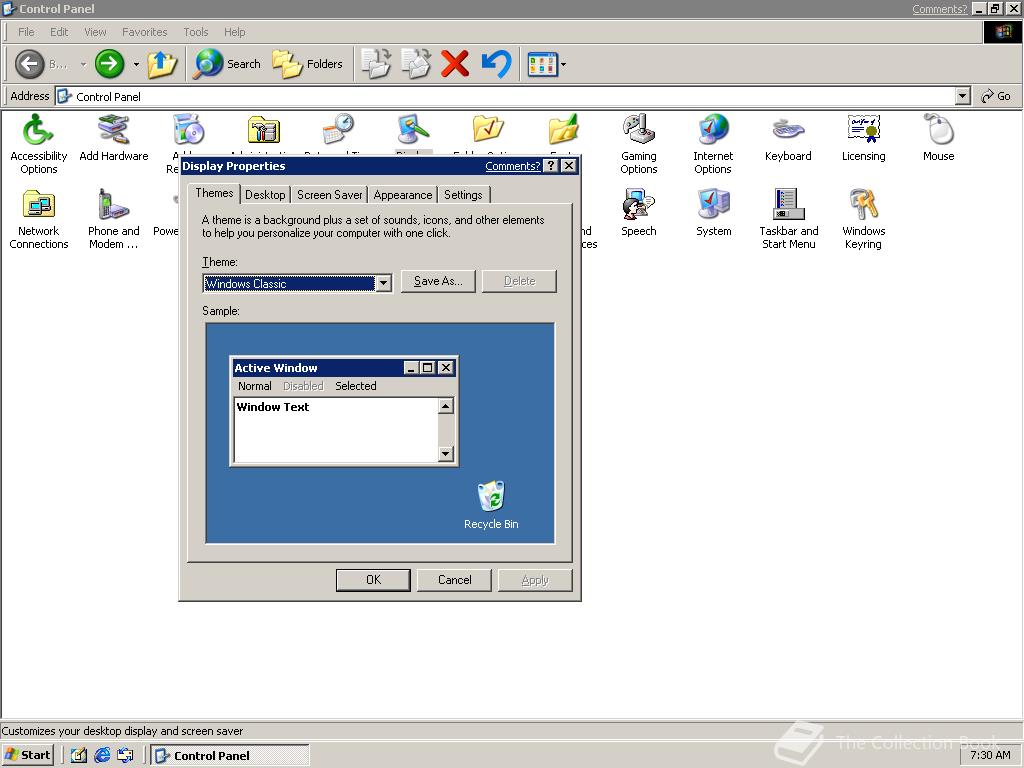Open the Views toolbar button
1024x768 pixels.
pos(542,64)
